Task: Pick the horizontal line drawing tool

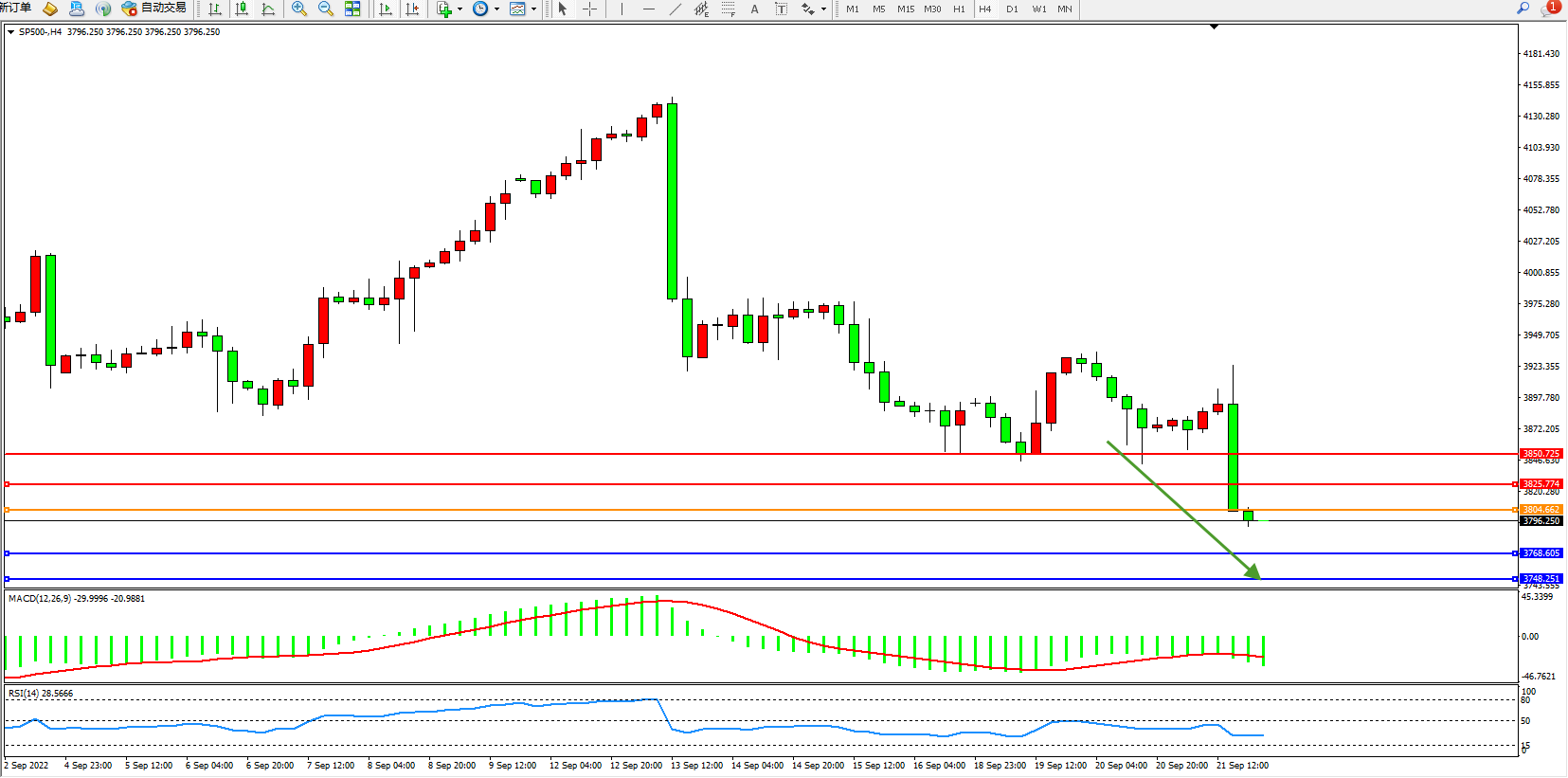Action: click(648, 9)
